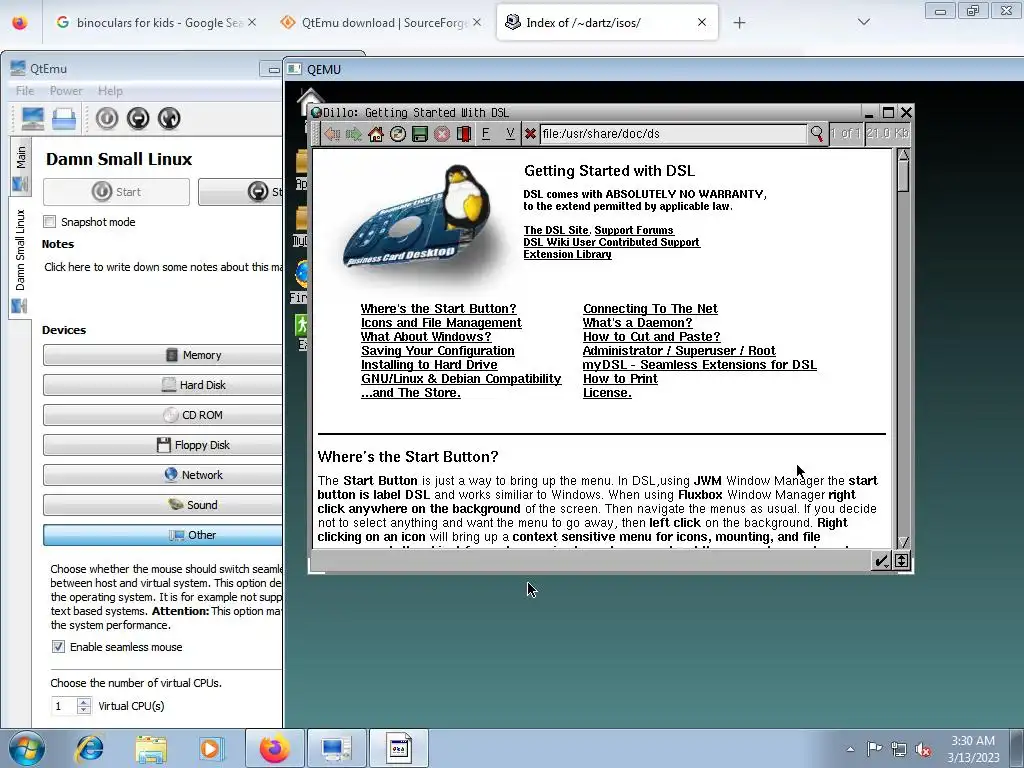Open QtEmu Help menu
1024x768 pixels.
[110, 91]
